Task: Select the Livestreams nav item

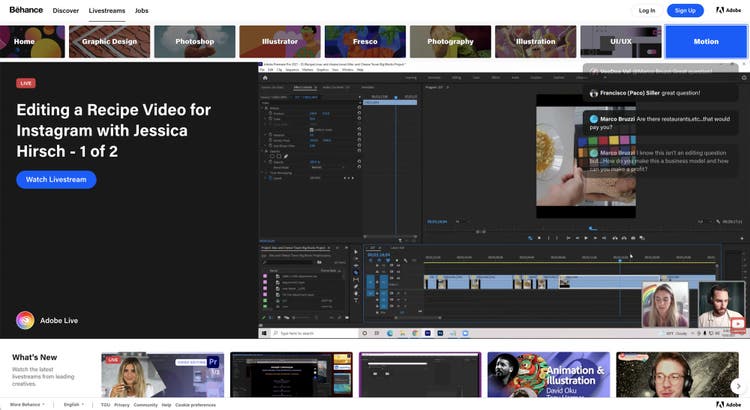Action: (x=107, y=10)
